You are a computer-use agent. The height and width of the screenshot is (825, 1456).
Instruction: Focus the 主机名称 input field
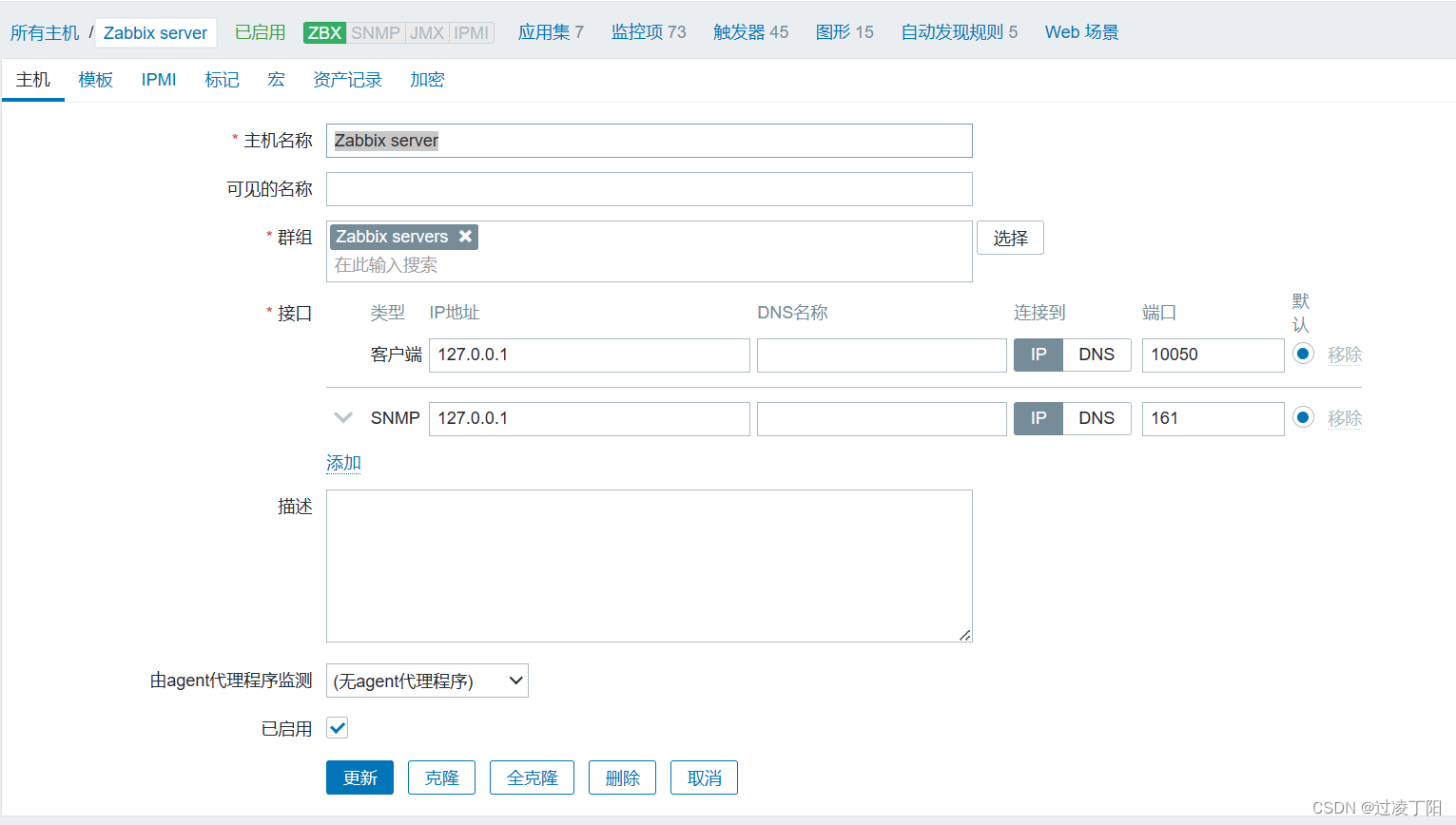(650, 141)
